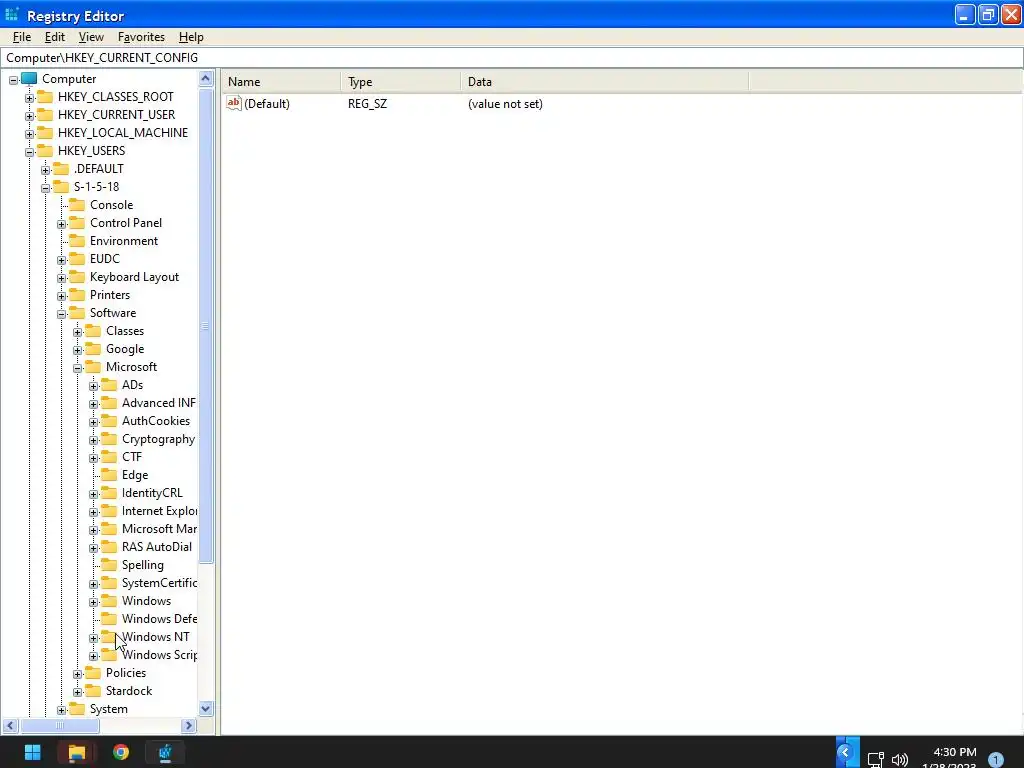The image size is (1024, 768).
Task: Collapse the Computer root node
Action: click(x=14, y=80)
